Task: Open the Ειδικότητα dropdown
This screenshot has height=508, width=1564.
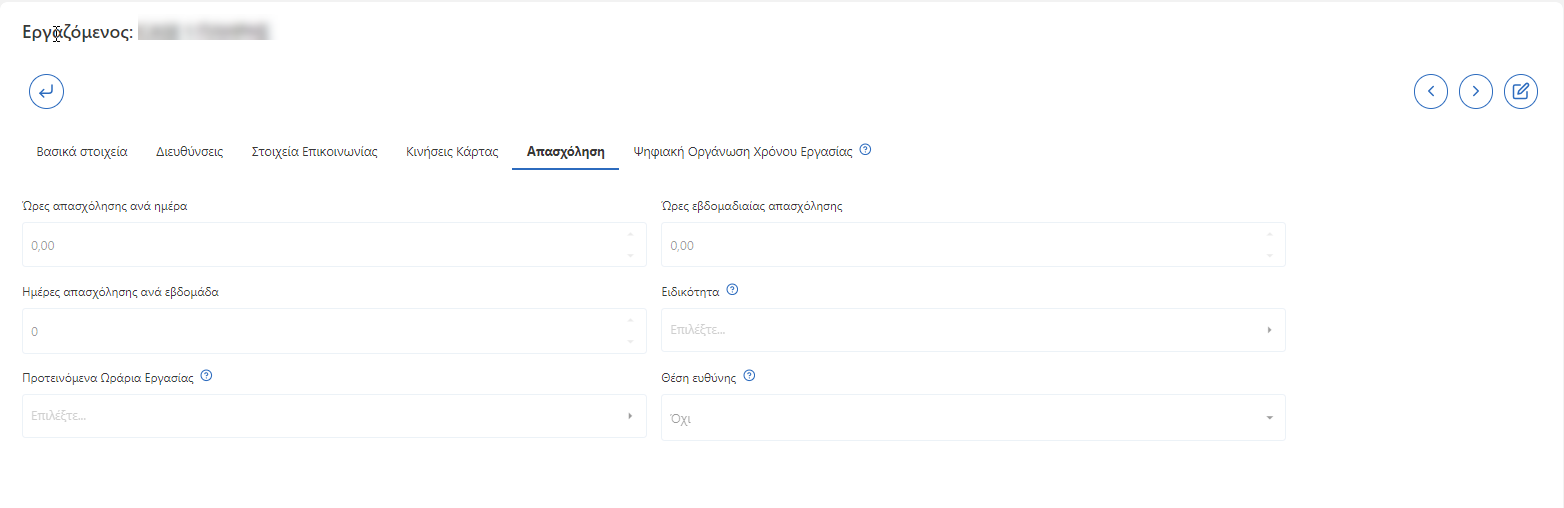Action: (972, 330)
